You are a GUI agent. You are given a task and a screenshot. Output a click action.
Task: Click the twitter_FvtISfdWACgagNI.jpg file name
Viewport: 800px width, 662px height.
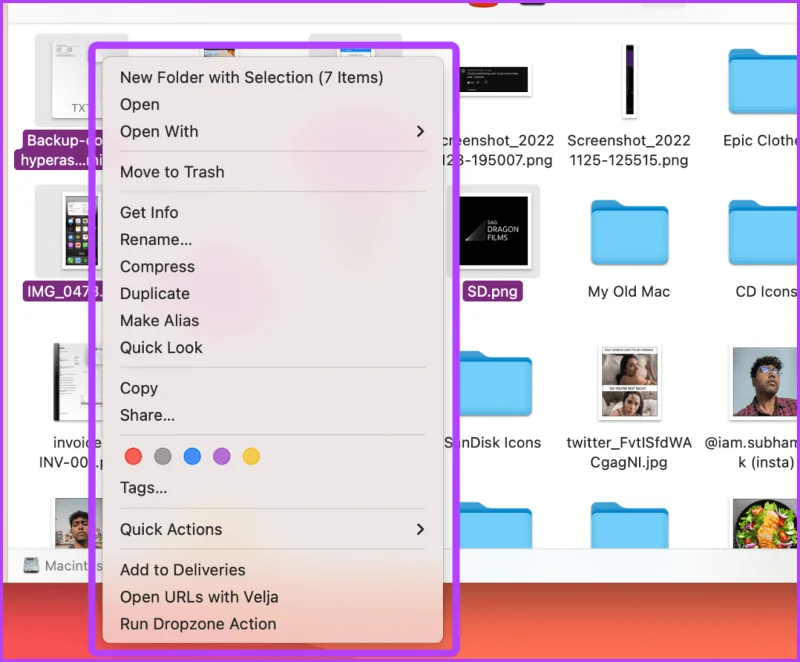pyautogui.click(x=629, y=452)
